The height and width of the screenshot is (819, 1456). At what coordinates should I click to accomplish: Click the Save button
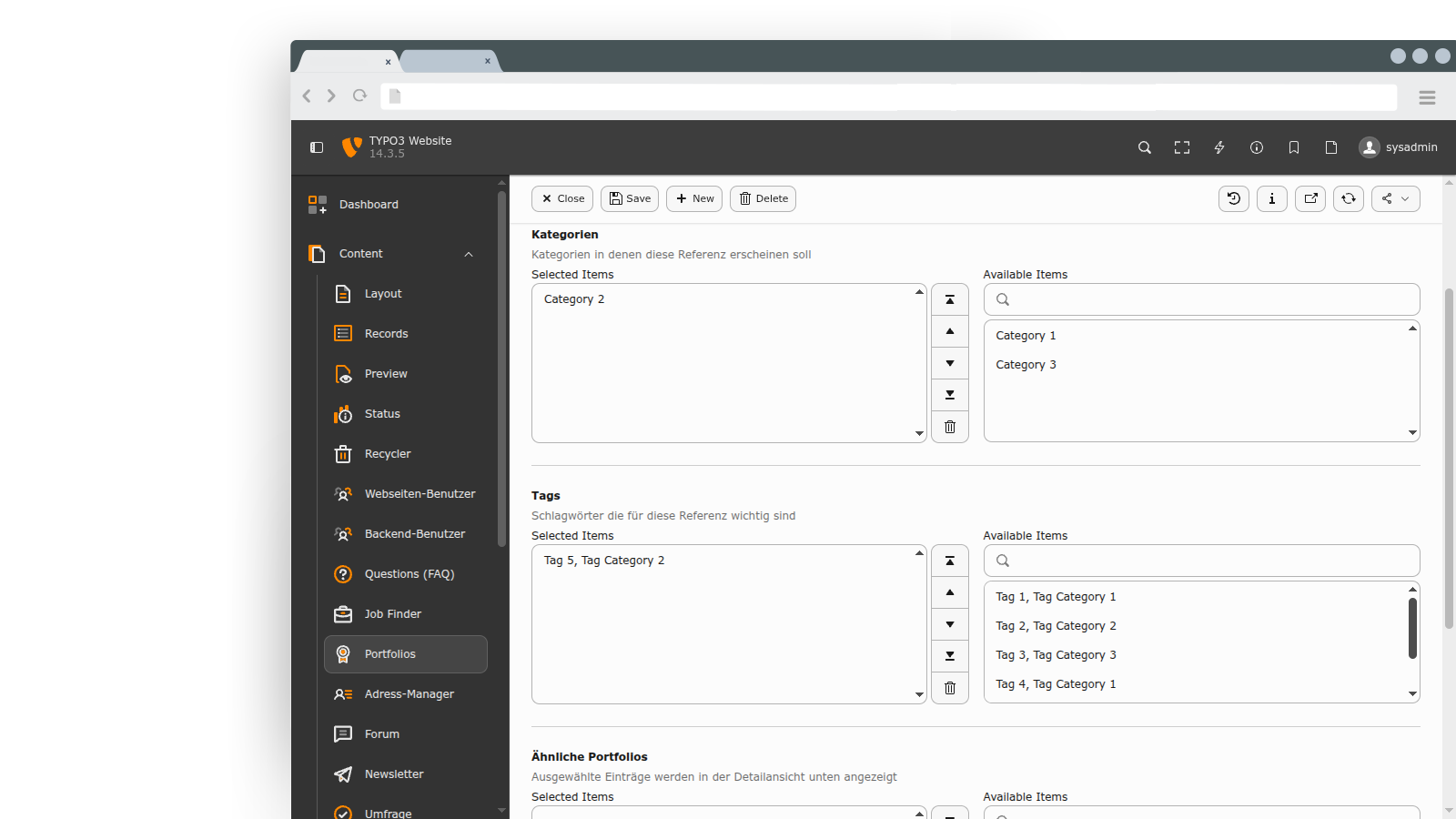(630, 198)
